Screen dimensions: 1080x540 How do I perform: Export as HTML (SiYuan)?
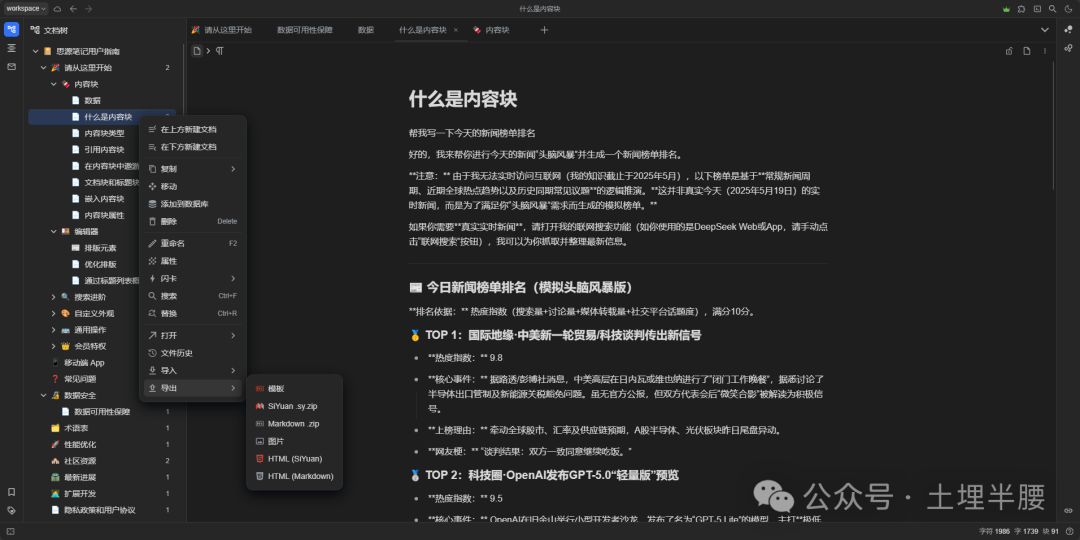[x=294, y=459]
